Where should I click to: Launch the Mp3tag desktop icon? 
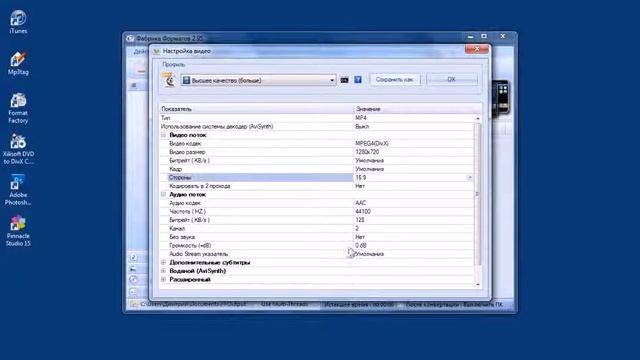[x=18, y=63]
